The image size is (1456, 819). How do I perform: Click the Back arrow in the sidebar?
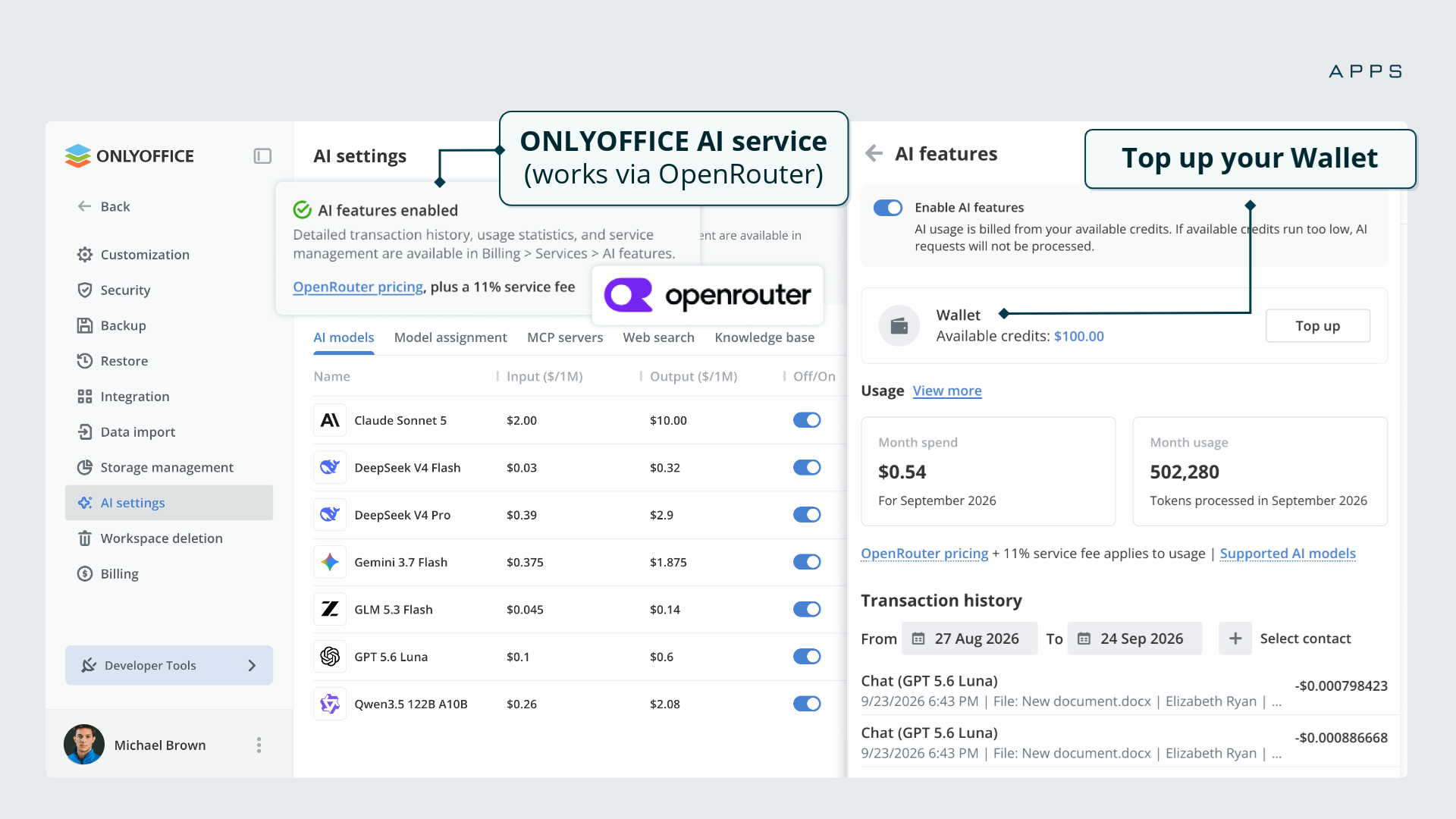coord(84,206)
